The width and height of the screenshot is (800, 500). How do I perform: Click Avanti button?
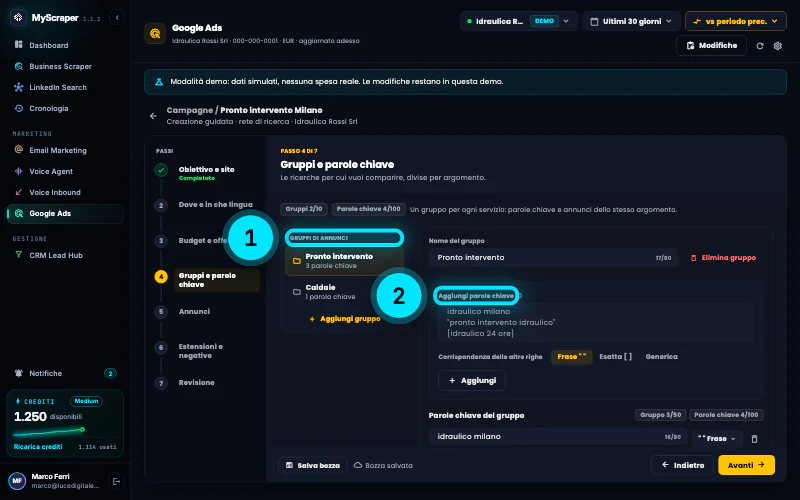click(746, 465)
